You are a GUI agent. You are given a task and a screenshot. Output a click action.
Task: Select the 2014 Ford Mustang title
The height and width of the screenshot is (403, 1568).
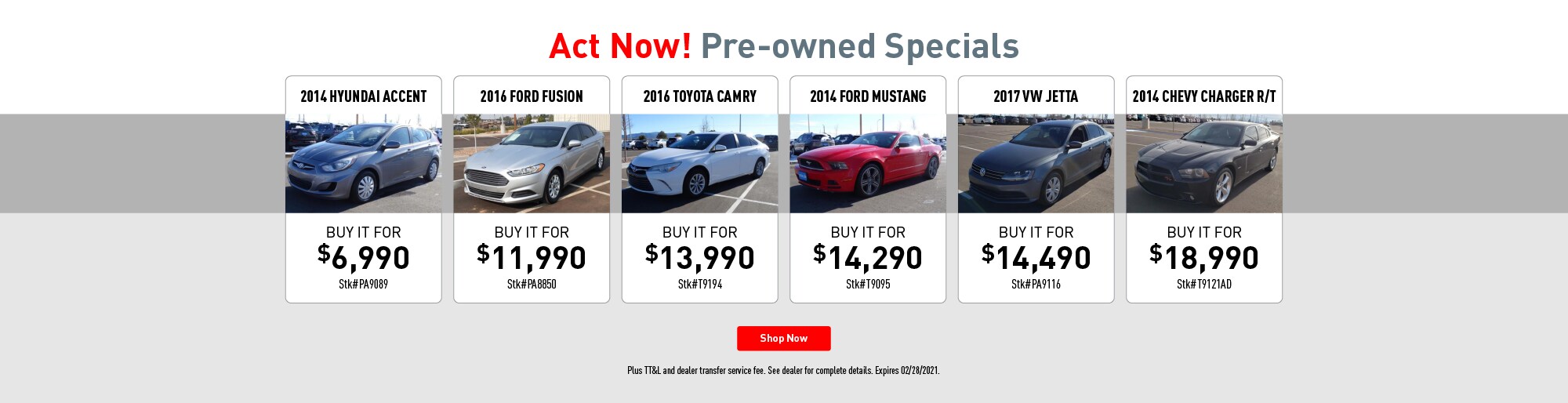pos(868,96)
